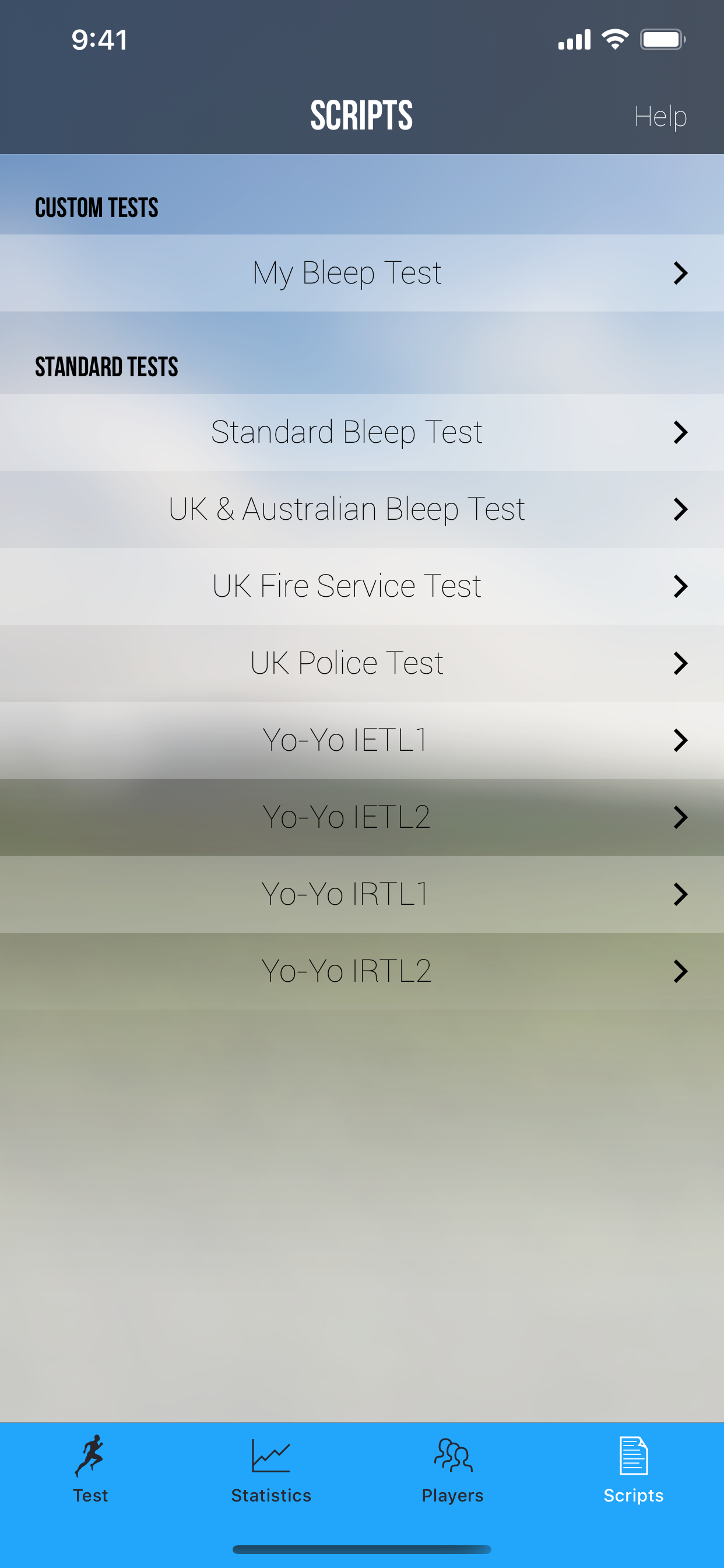
Task: Open the UK Fire Service Test script
Action: [347, 586]
